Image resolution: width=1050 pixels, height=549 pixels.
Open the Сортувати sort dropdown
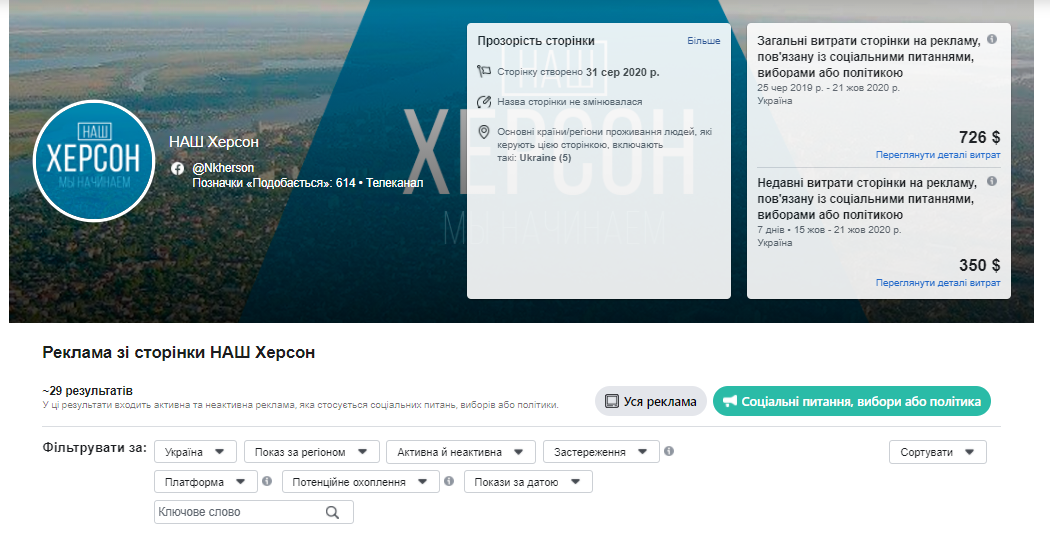(x=938, y=452)
